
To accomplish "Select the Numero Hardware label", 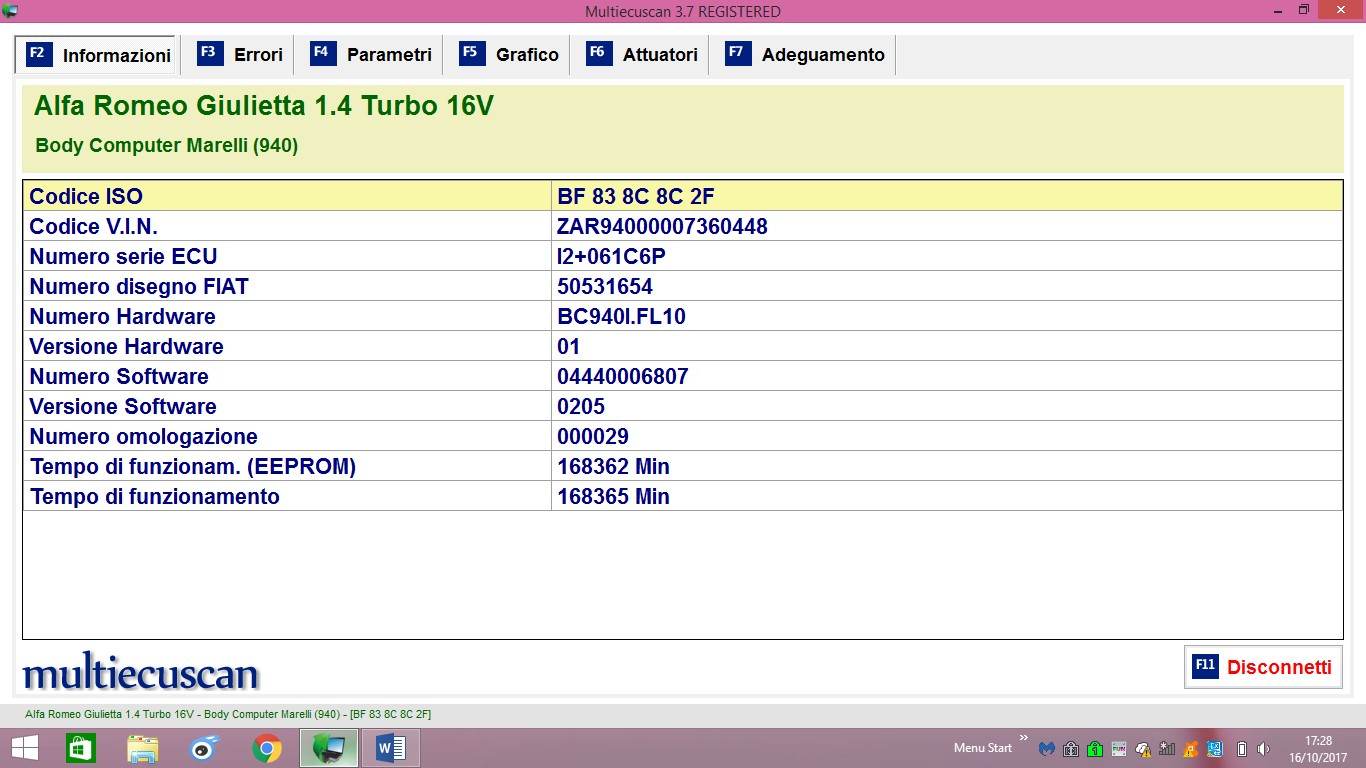I will coord(122,316).
